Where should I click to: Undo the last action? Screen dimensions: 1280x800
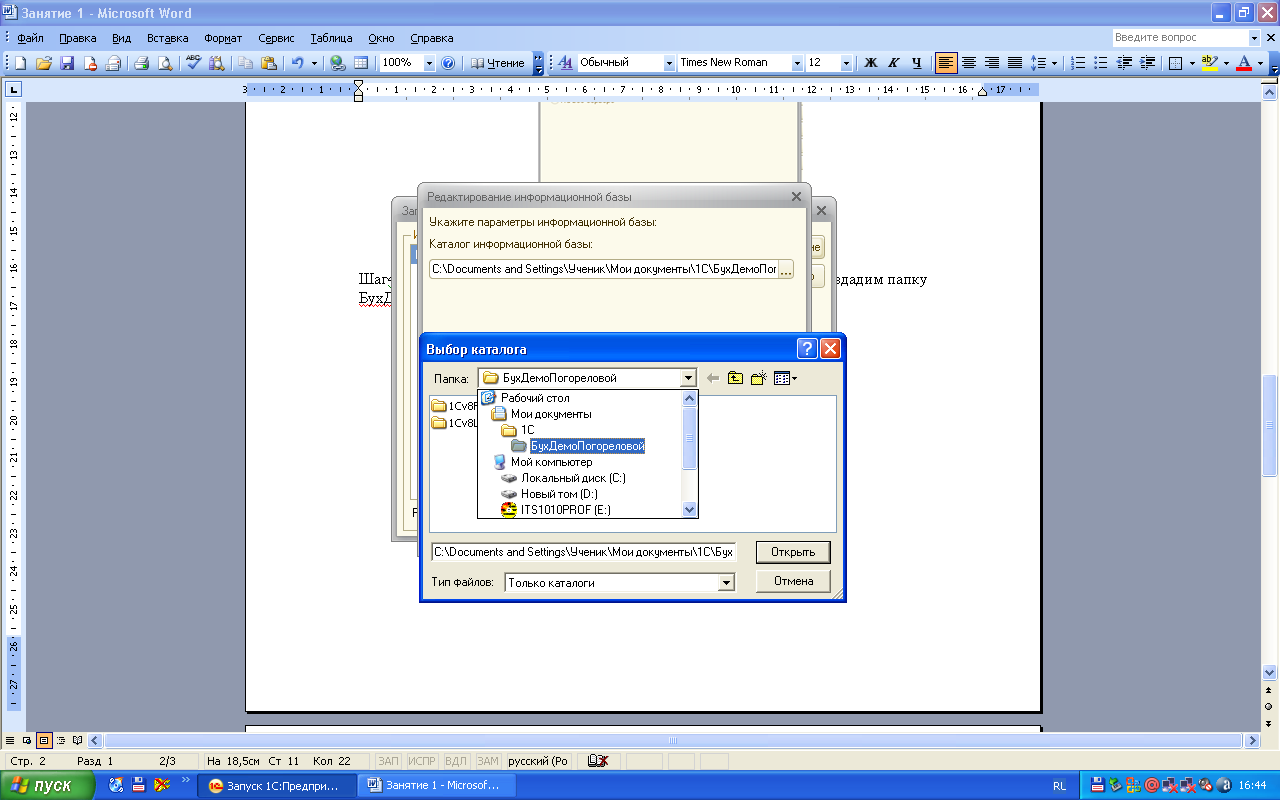click(x=297, y=63)
